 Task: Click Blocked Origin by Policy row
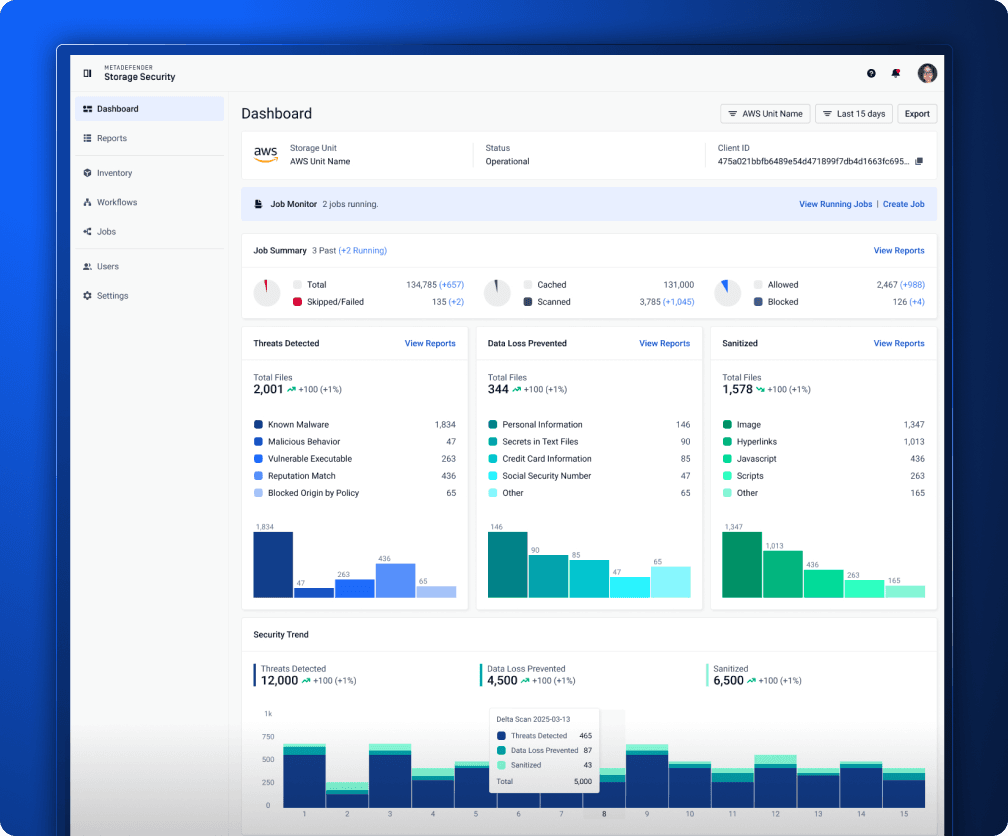point(355,493)
